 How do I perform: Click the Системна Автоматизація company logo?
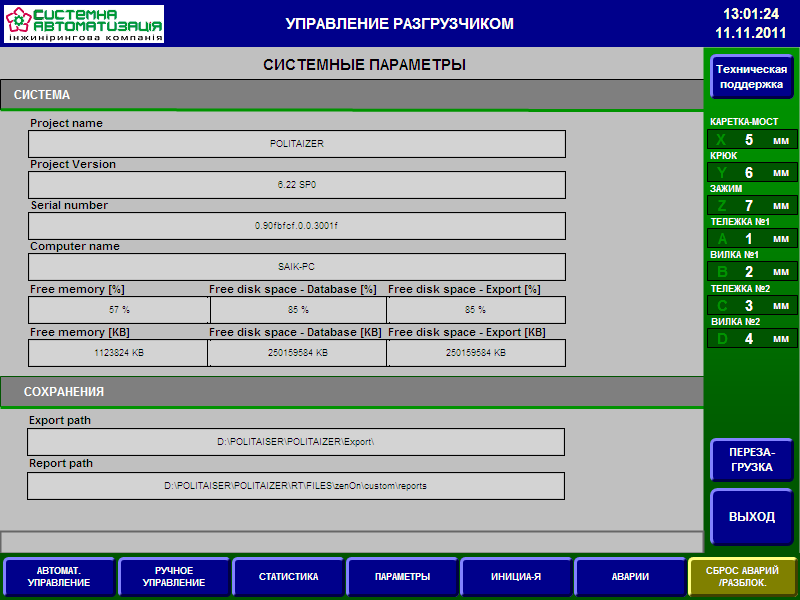pos(84,24)
